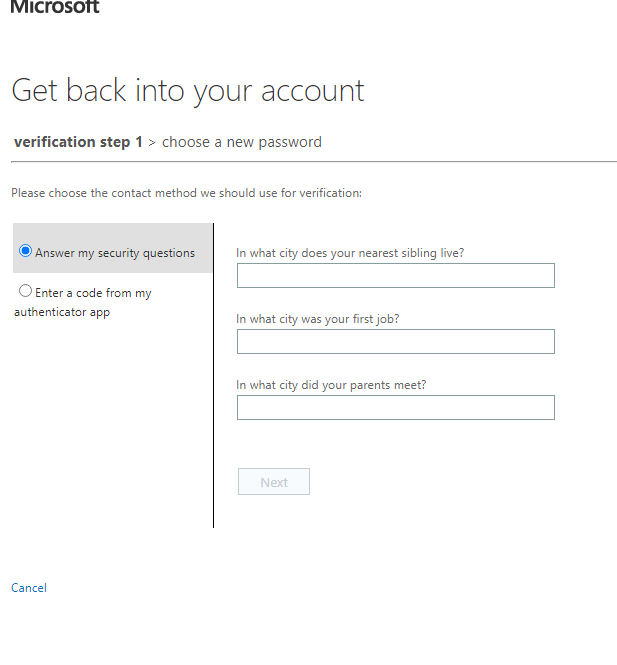Click the Microsoft logo at top

55,6
